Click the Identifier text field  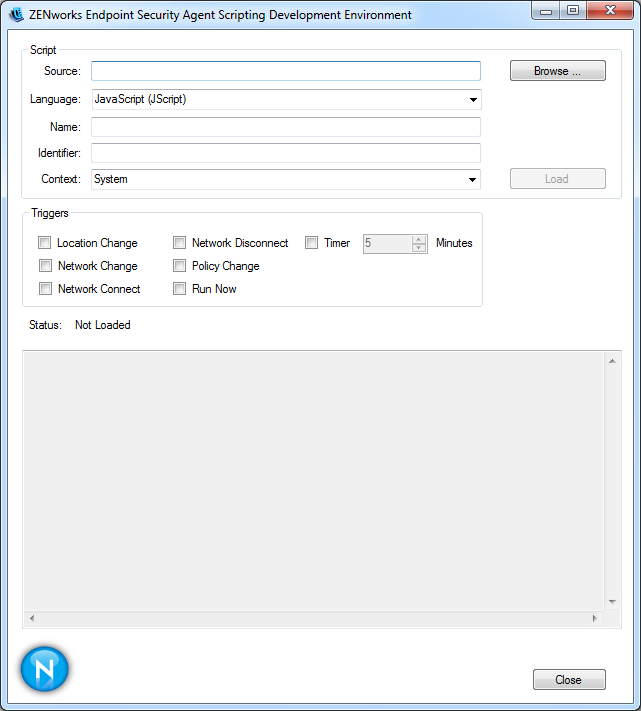tap(286, 153)
